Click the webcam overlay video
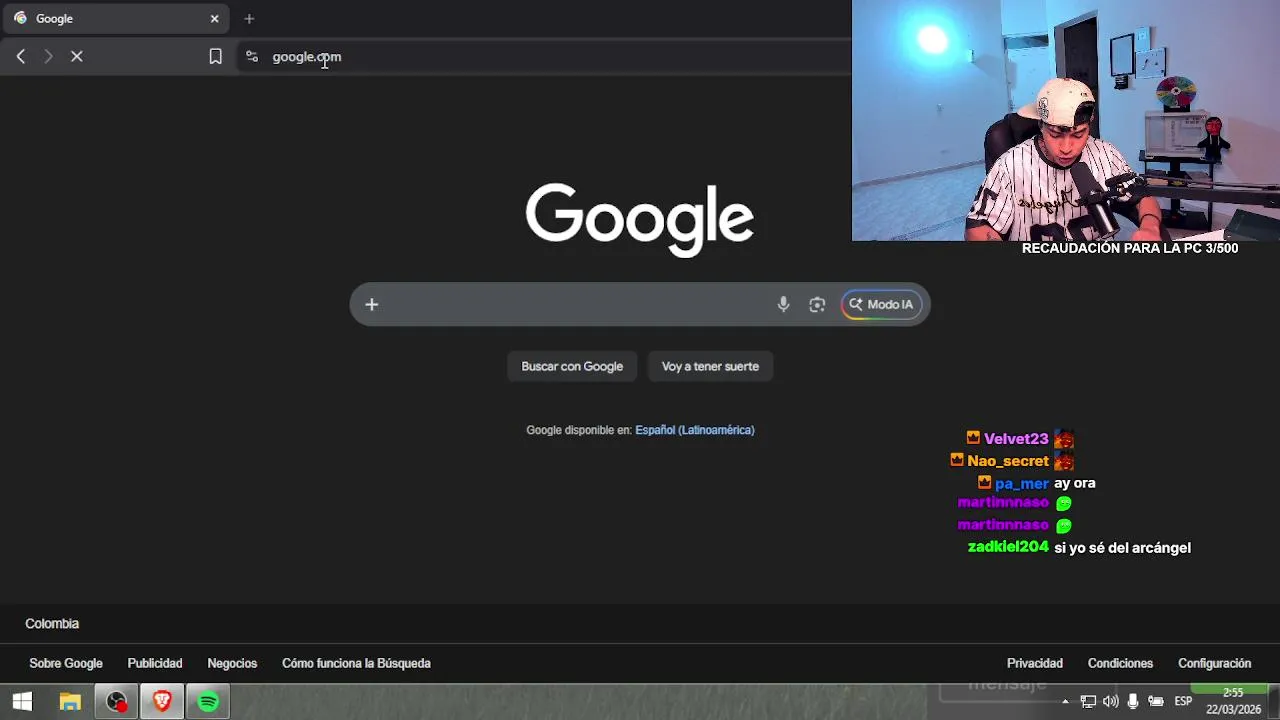The image size is (1280, 720). (x=1066, y=120)
